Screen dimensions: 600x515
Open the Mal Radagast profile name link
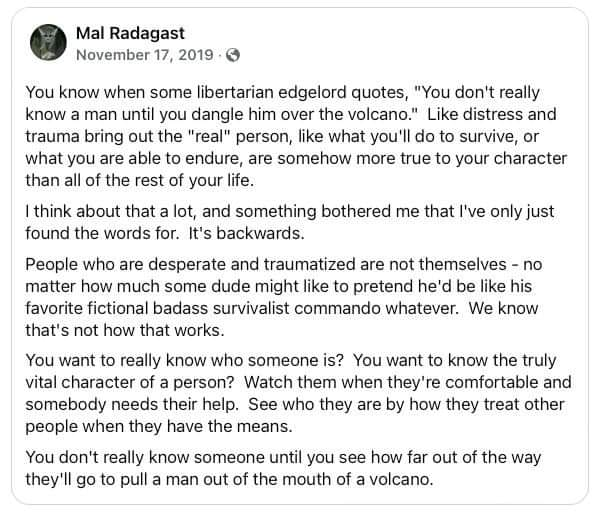(x=128, y=32)
